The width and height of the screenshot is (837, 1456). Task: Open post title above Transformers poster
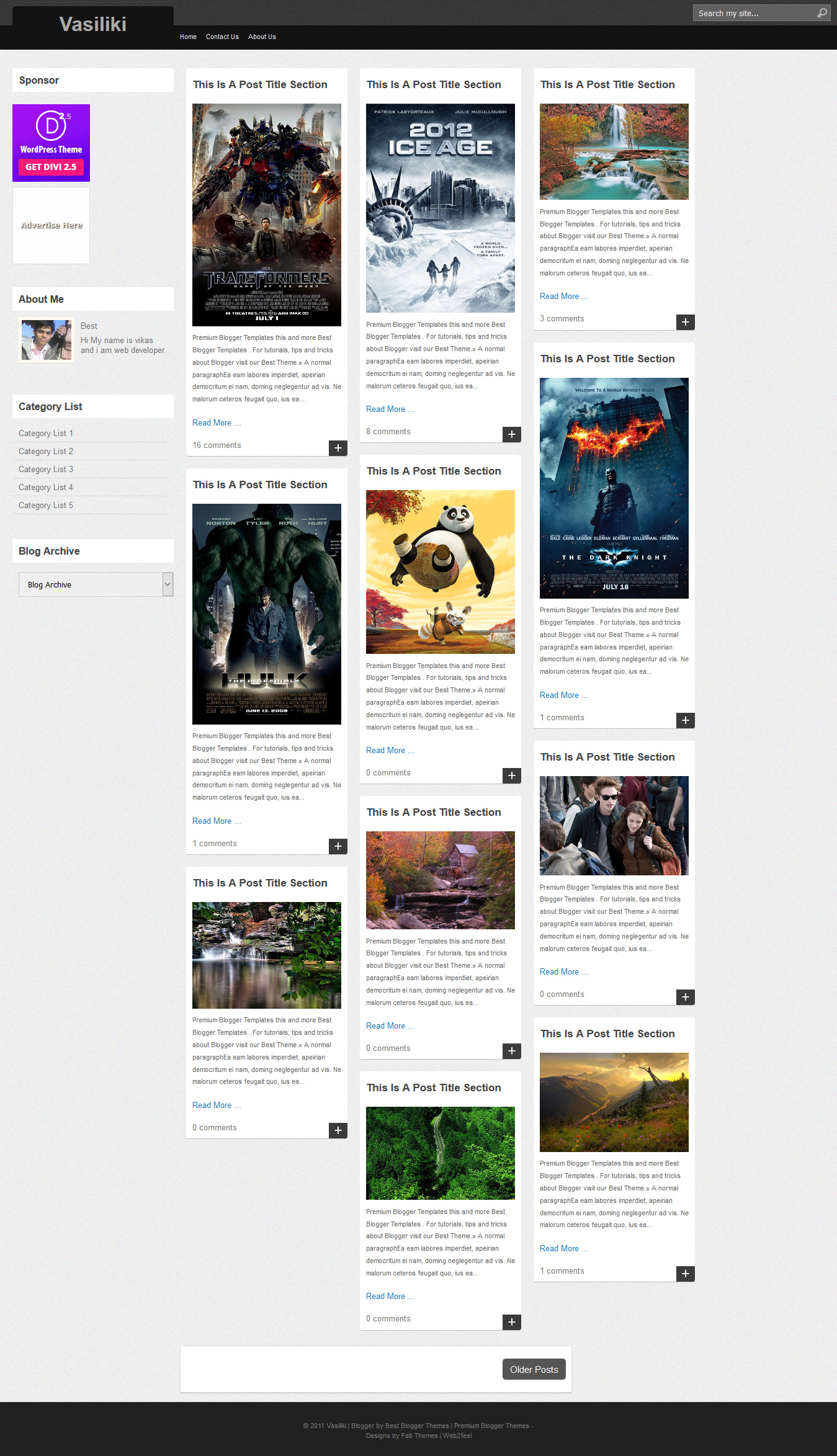pos(260,84)
